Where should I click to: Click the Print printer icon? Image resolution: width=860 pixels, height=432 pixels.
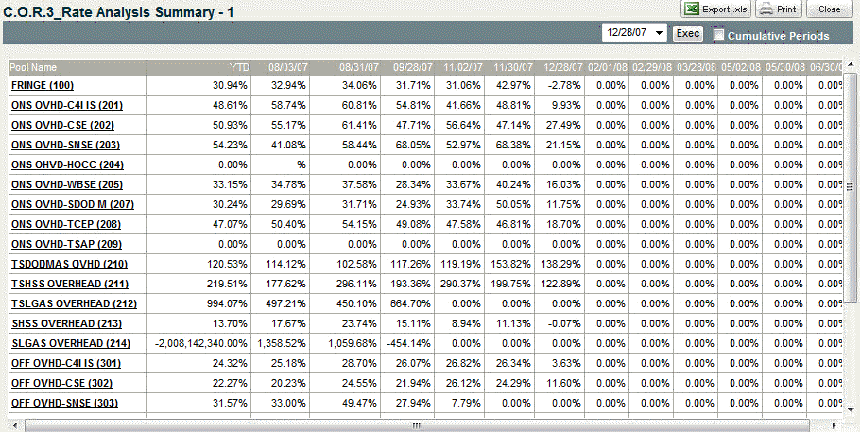click(766, 8)
